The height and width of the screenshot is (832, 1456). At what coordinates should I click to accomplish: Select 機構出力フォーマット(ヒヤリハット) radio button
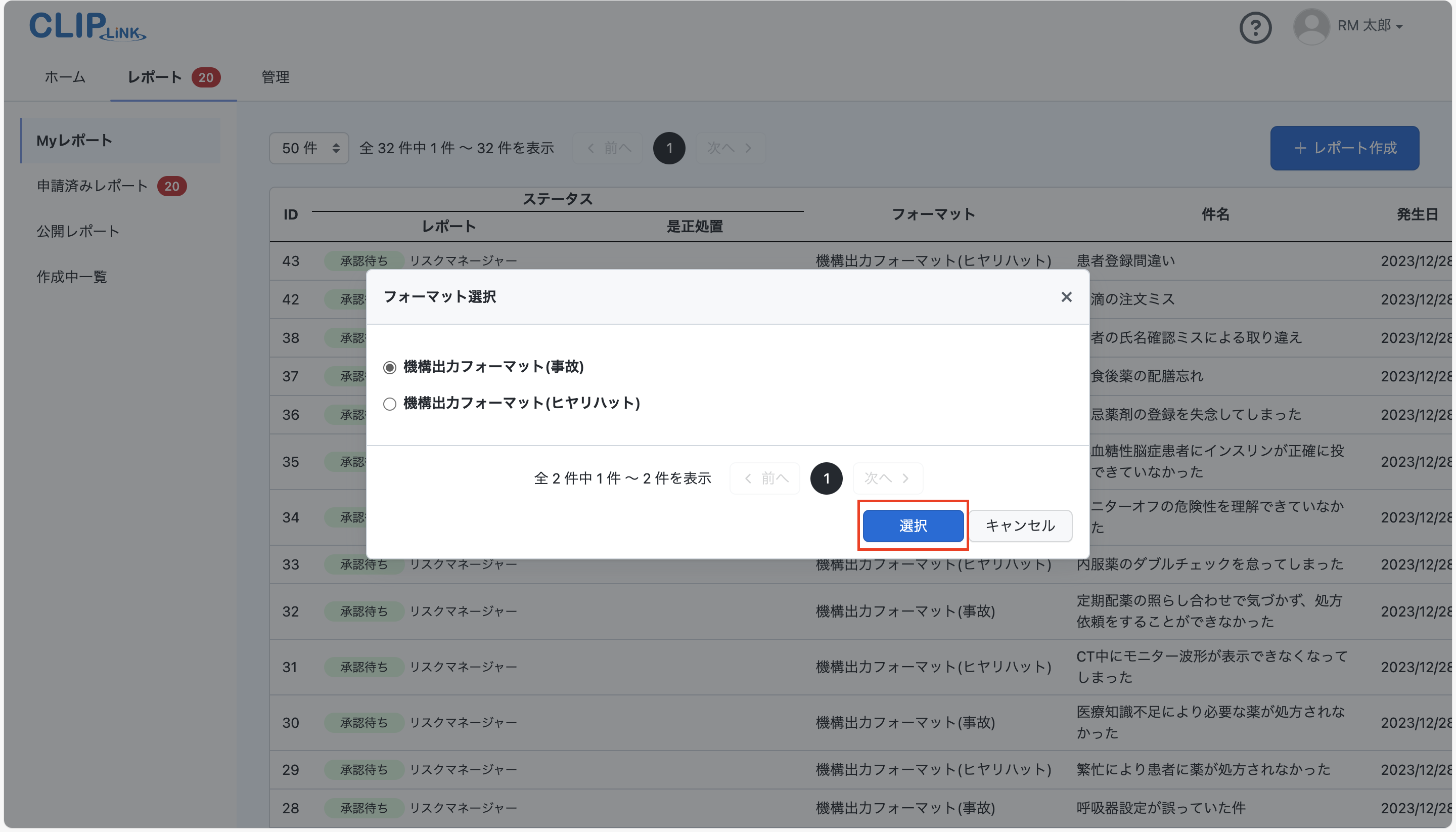(x=390, y=404)
